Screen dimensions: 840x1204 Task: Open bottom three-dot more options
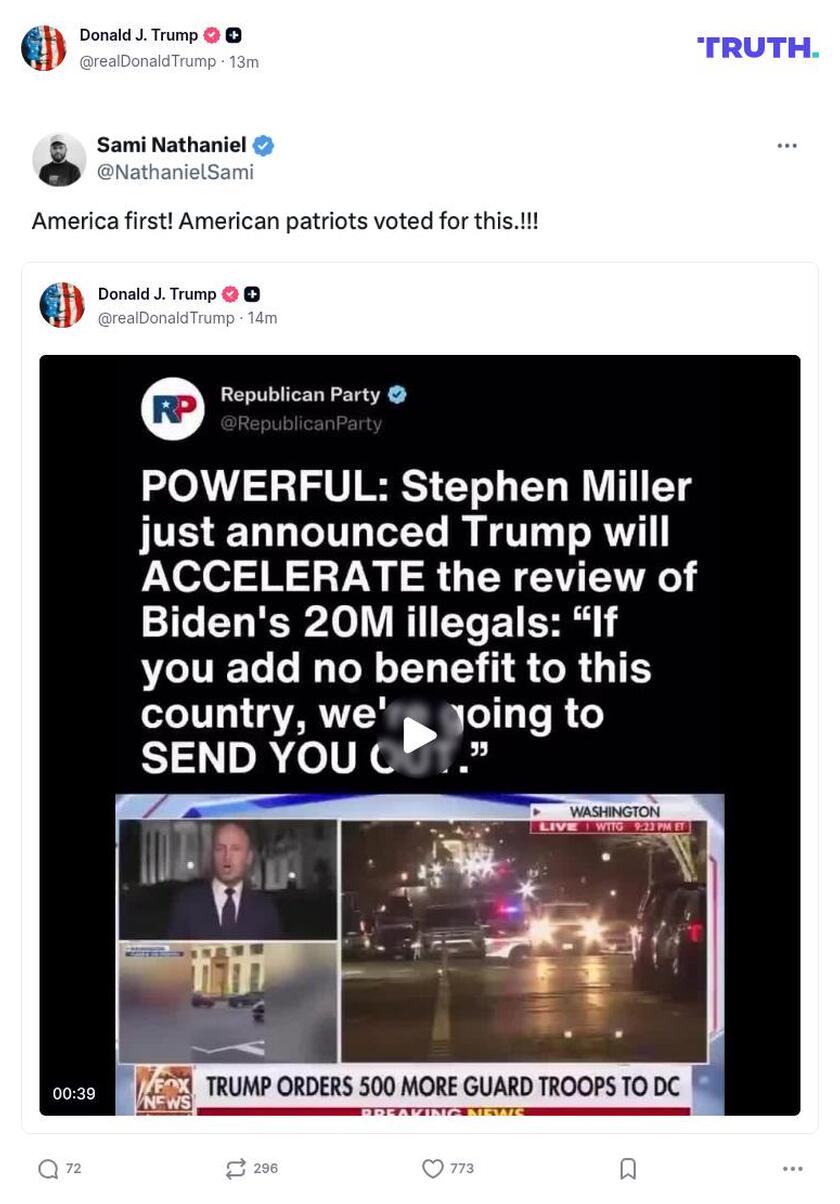[x=793, y=1168]
